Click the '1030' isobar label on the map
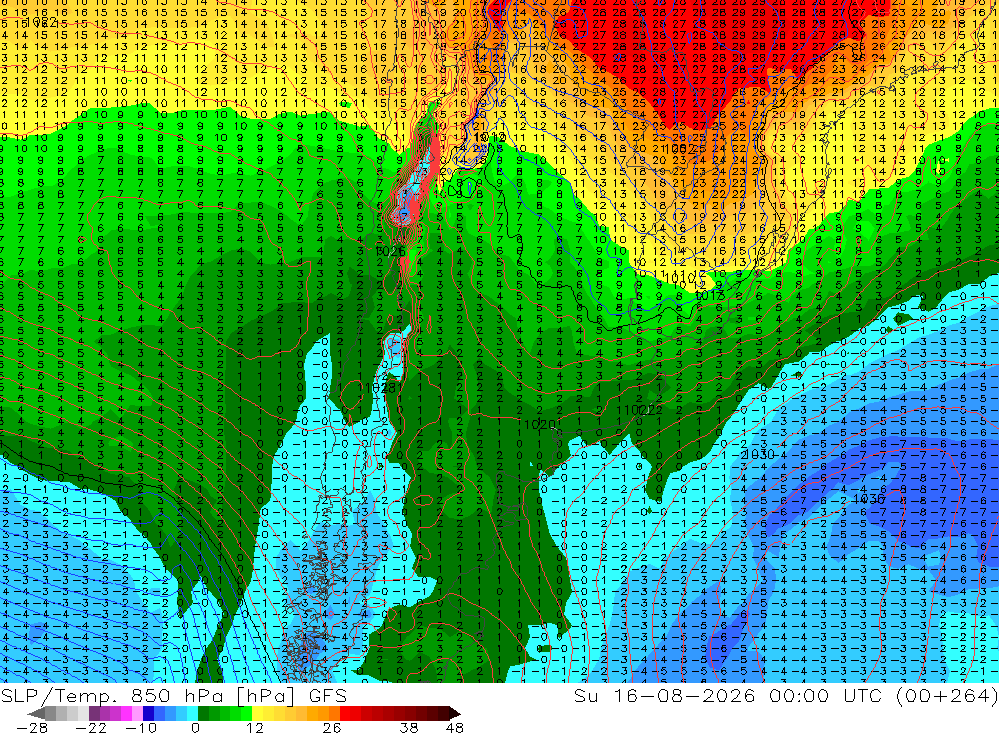Image resolution: width=1000 pixels, height=733 pixels. tap(758, 454)
